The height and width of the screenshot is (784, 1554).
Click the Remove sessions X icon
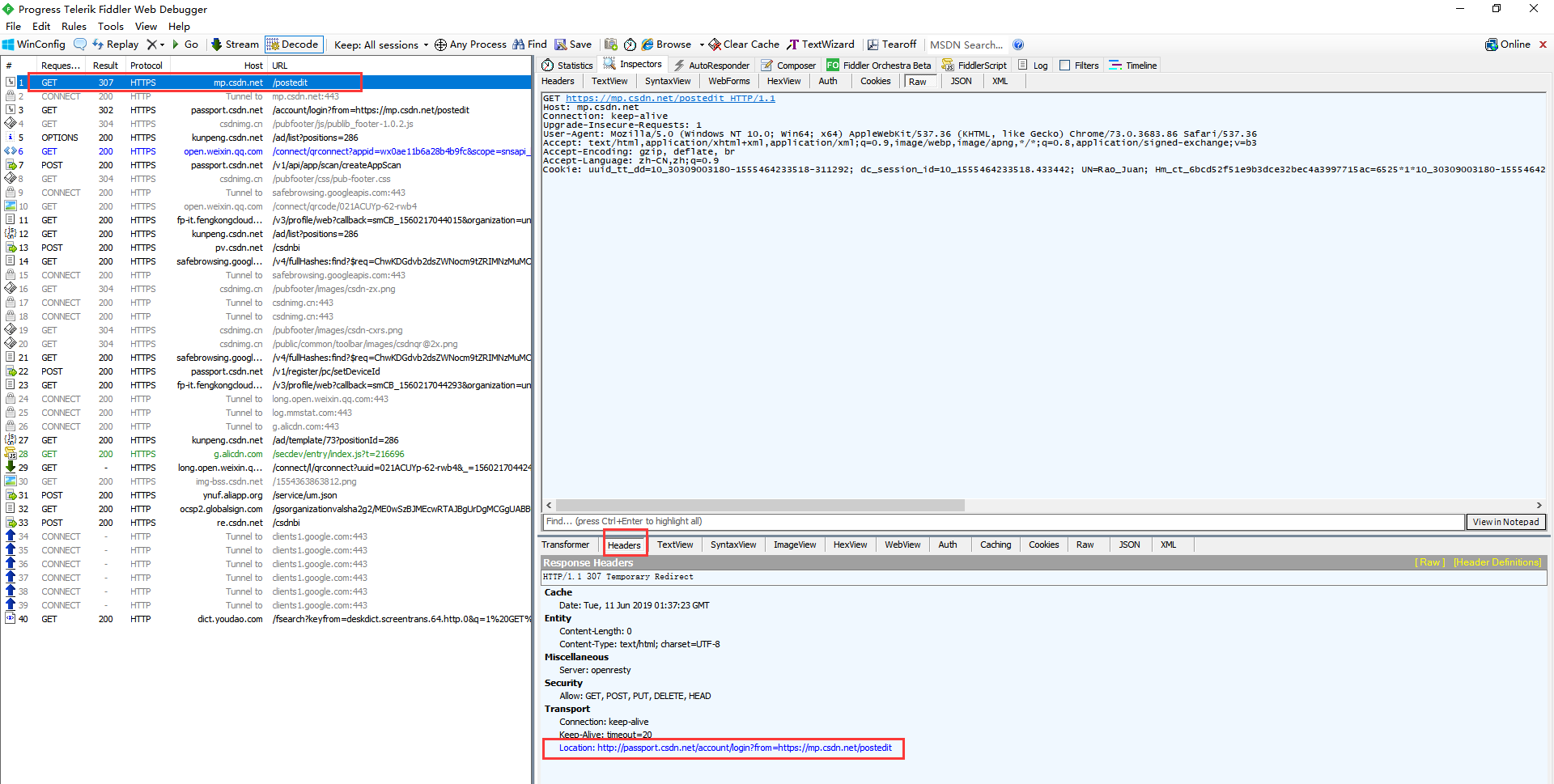click(x=151, y=44)
